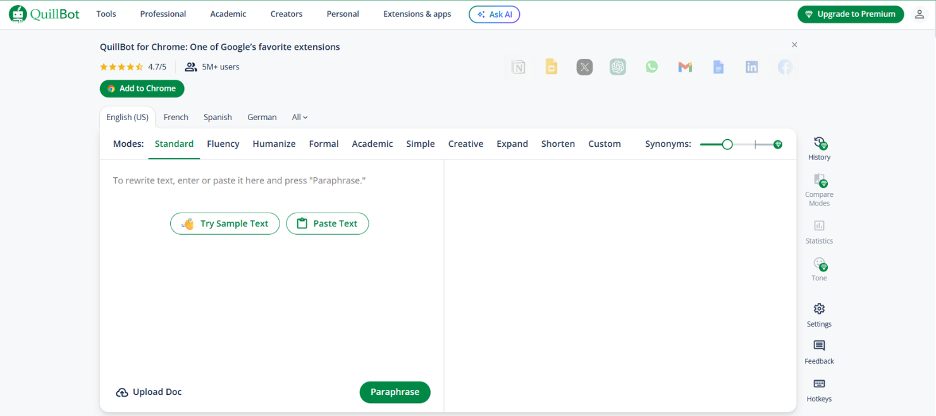Open the Creators menu
This screenshot has width=936, height=416.
[286, 14]
